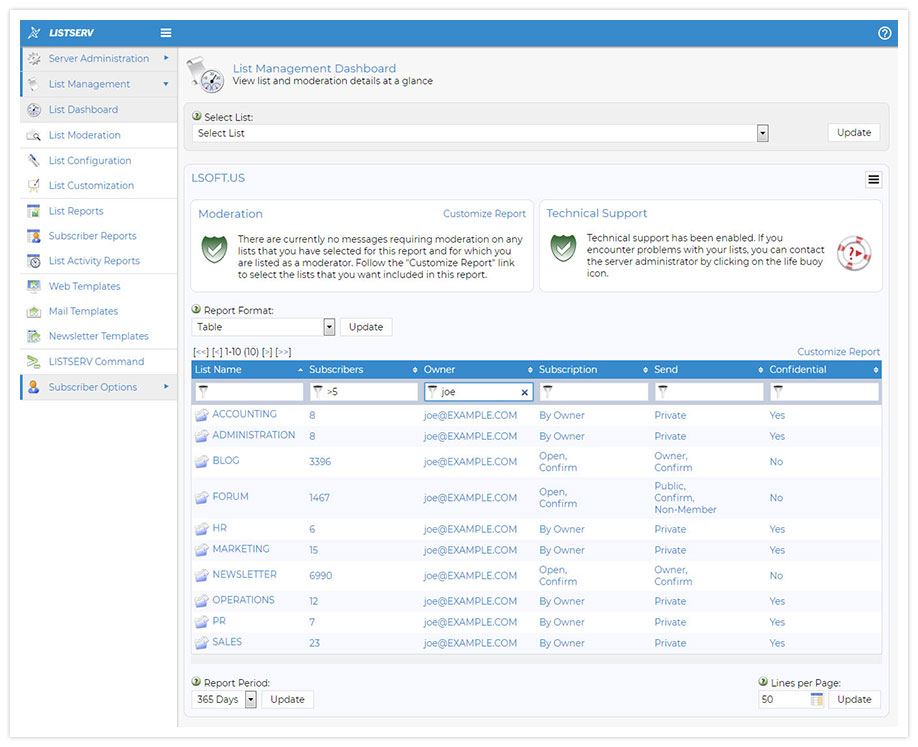Go to next page [>] link

point(267,352)
